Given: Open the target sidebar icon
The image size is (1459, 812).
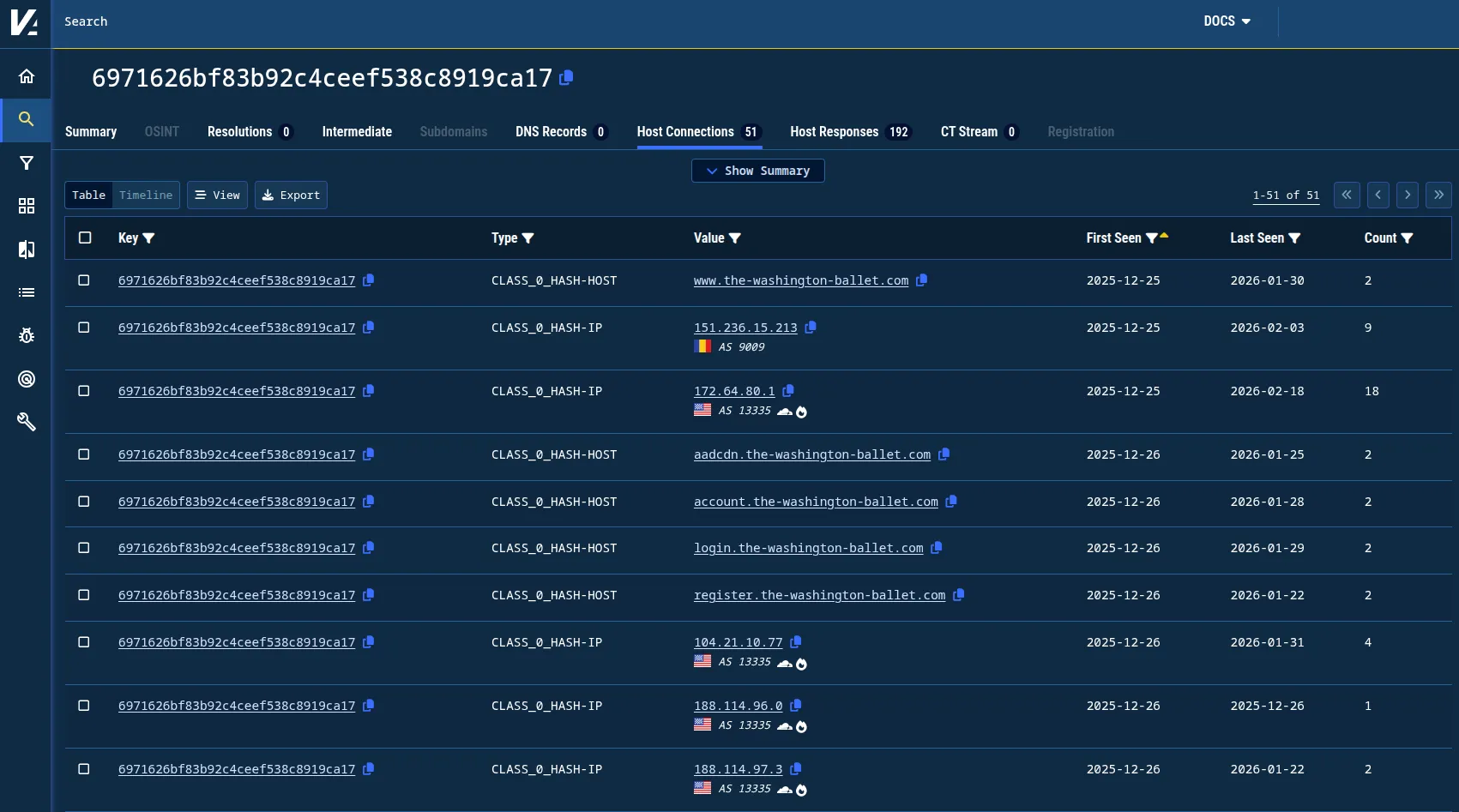Looking at the screenshot, I should (27, 379).
